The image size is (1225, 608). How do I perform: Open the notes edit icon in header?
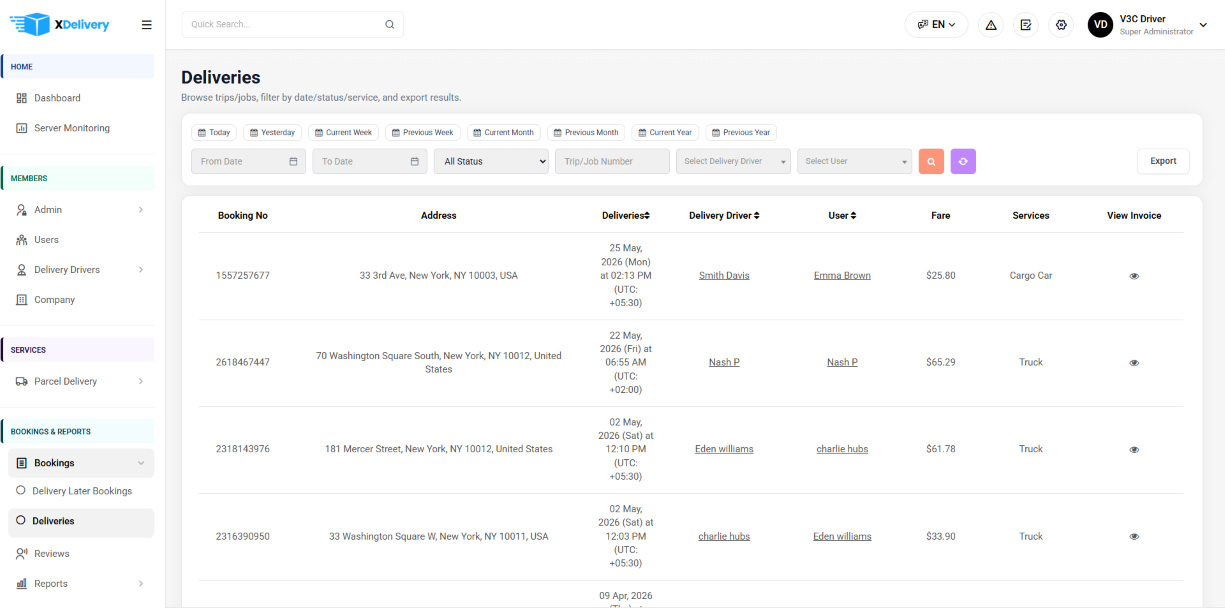(1026, 25)
